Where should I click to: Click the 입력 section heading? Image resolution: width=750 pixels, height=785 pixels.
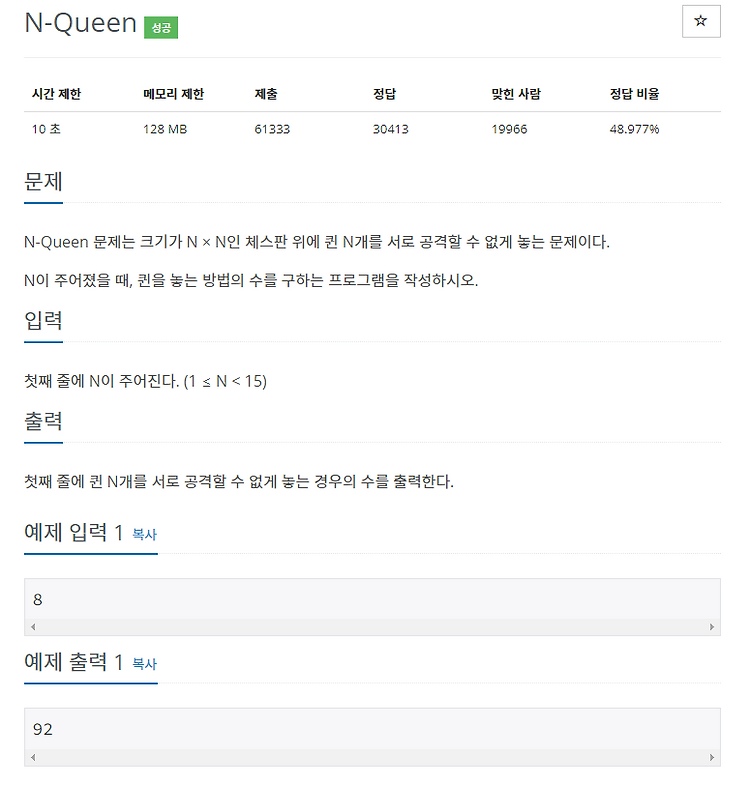click(x=43, y=320)
